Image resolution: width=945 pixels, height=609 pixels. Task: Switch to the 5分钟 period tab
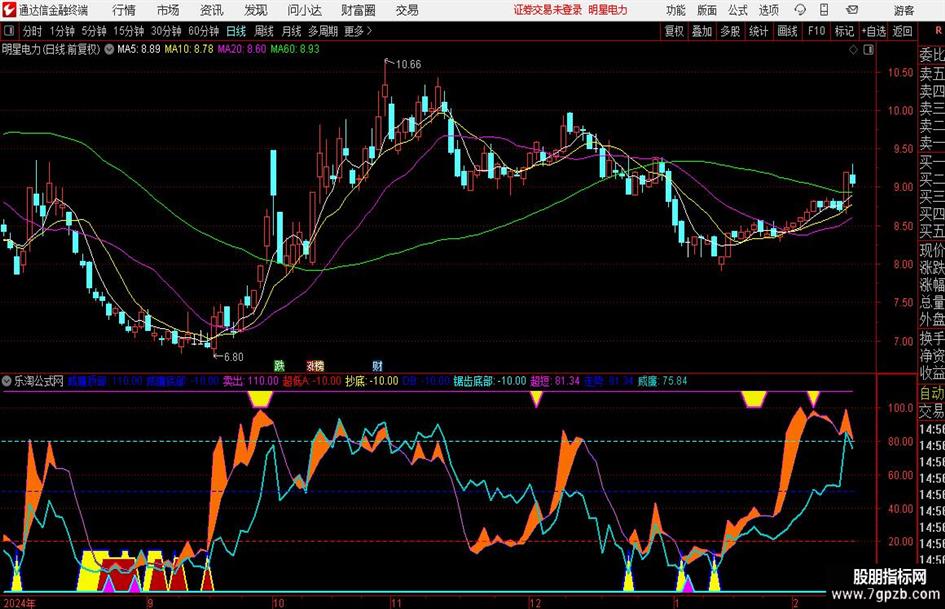[x=94, y=31]
